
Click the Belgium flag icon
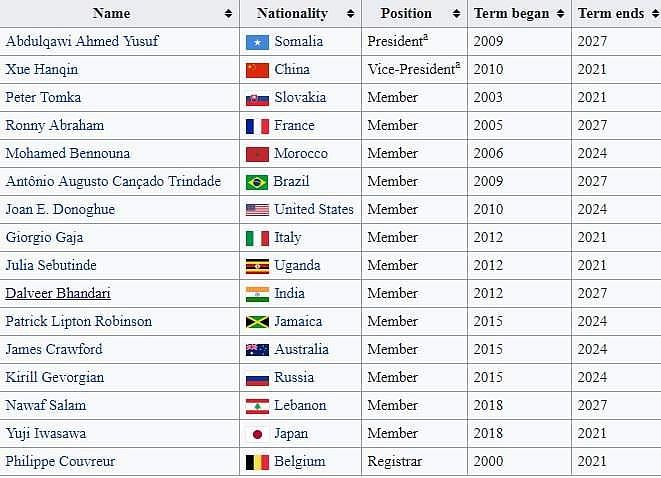pyautogui.click(x=257, y=462)
